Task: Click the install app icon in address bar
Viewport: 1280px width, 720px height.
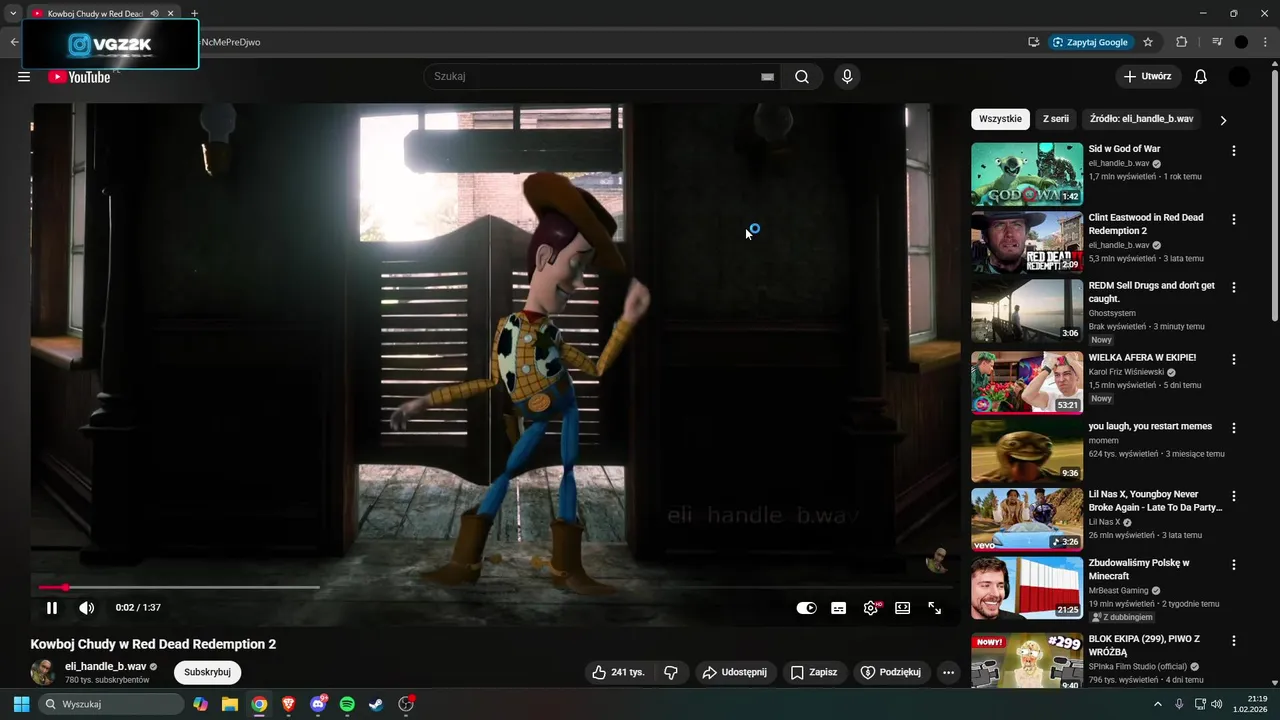Action: click(1033, 42)
